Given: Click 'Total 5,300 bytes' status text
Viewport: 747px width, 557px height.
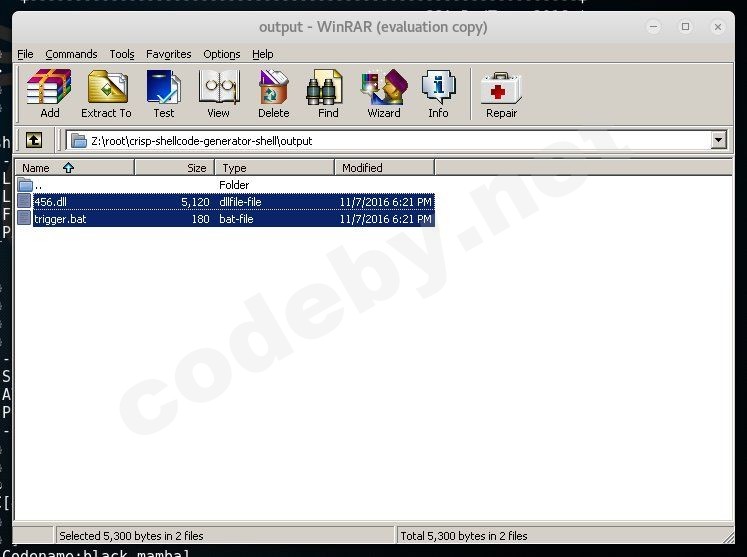Looking at the screenshot, I should 464,536.
